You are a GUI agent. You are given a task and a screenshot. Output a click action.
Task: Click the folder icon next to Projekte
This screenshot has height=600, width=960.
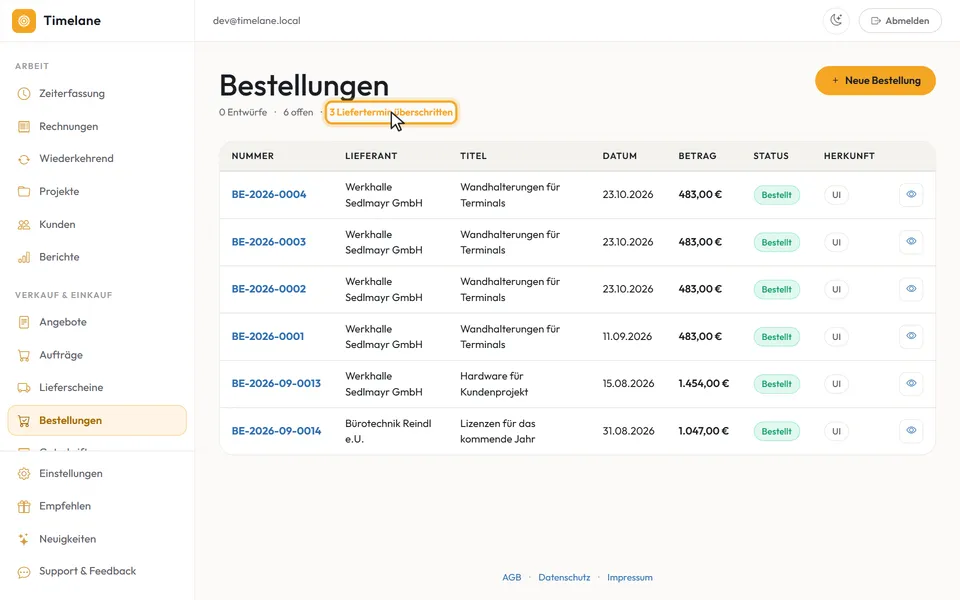click(x=24, y=192)
